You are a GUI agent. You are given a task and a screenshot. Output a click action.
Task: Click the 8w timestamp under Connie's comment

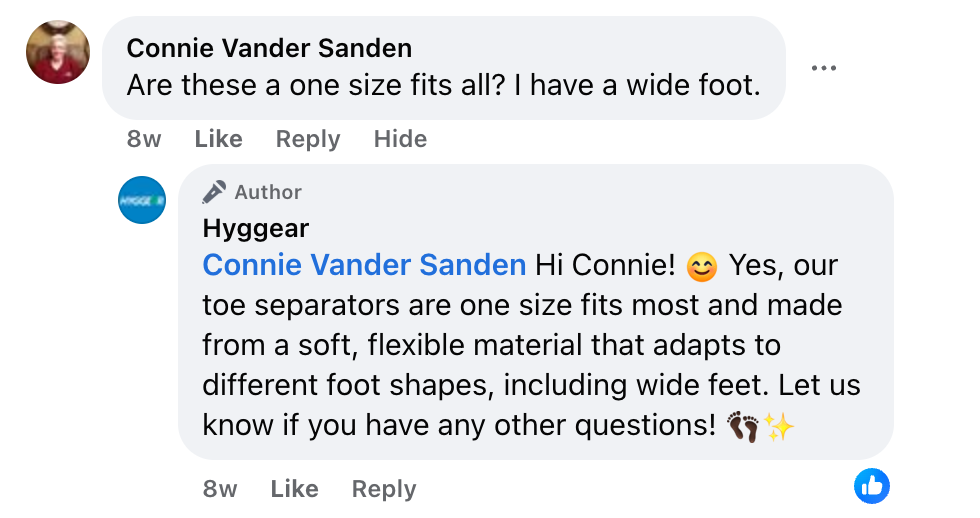click(144, 139)
